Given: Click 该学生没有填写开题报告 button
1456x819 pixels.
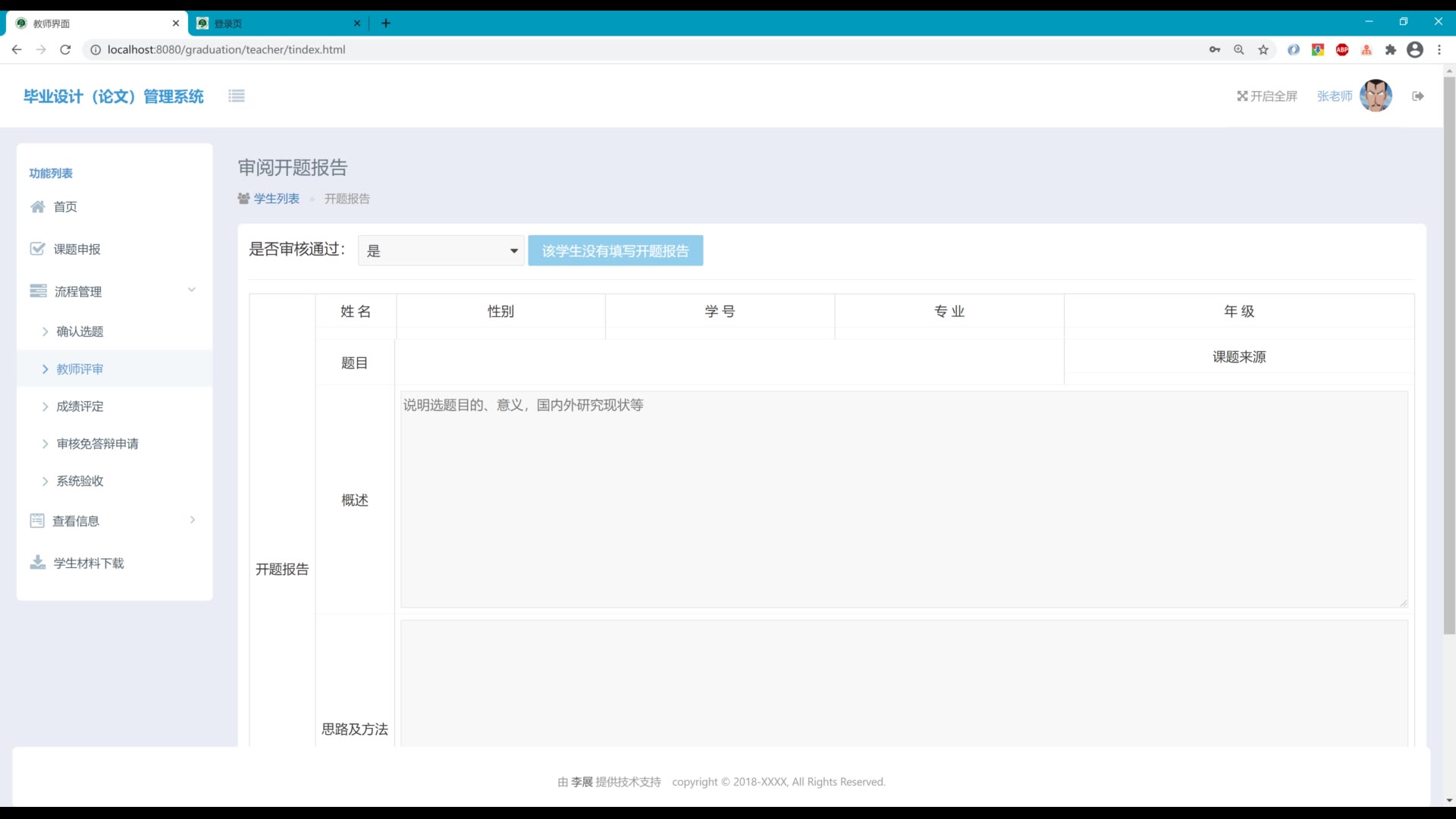Looking at the screenshot, I should click(615, 251).
